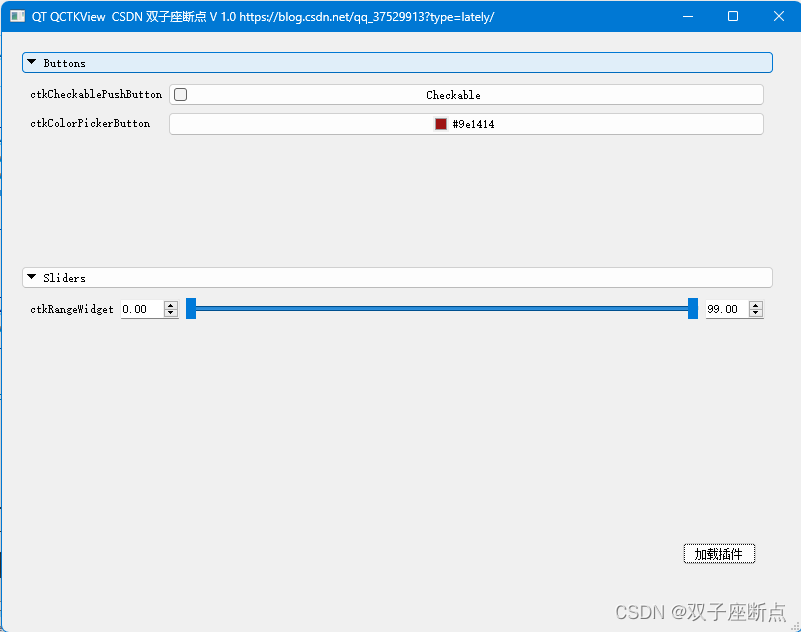The image size is (801, 632).
Task: Open the #9e1414 color picker
Action: pos(465,123)
